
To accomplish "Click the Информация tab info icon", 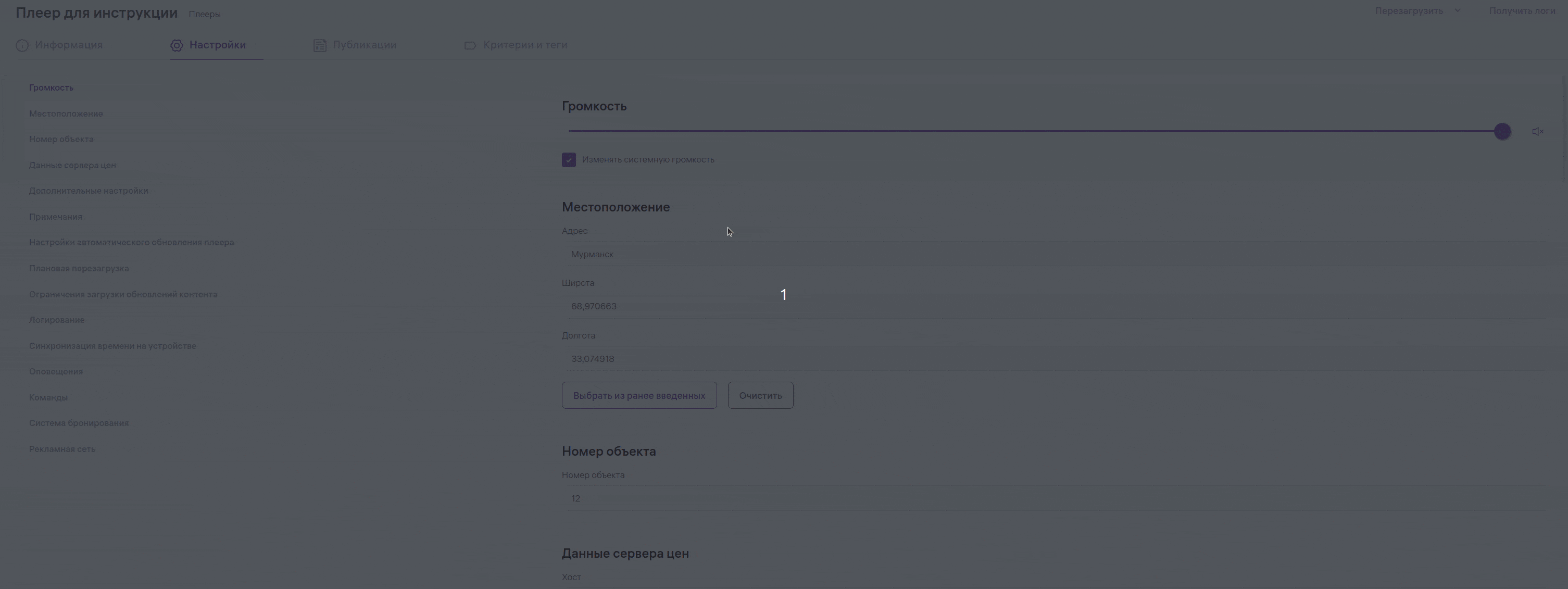I will coord(22,46).
